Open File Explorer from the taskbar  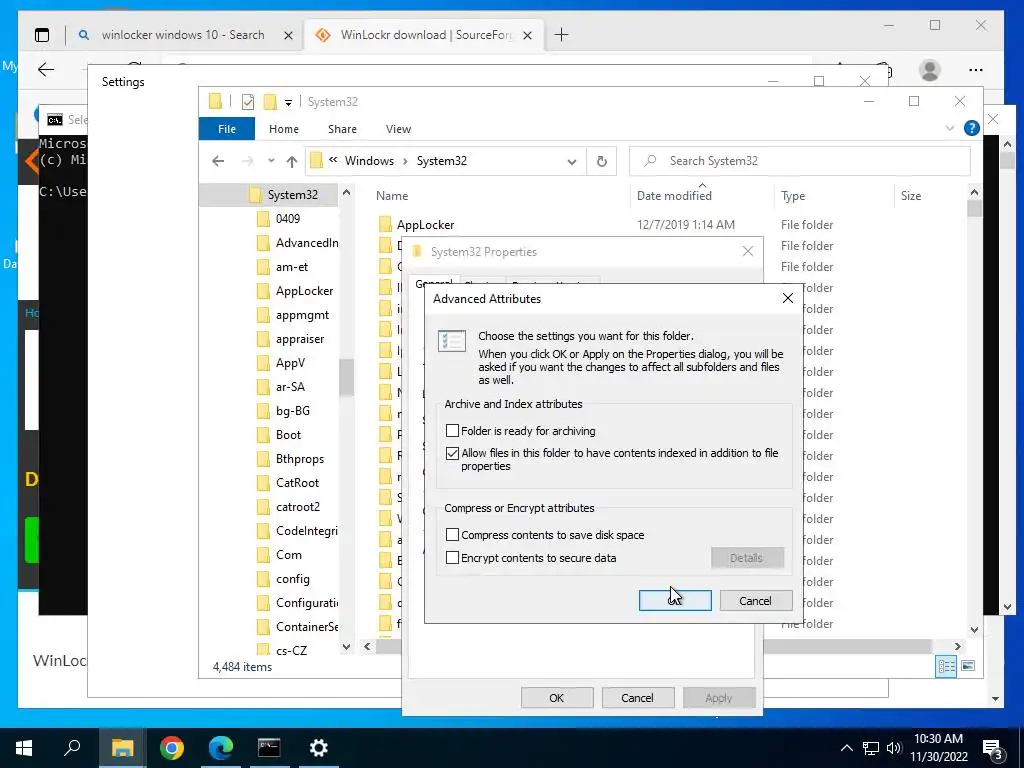[x=122, y=748]
